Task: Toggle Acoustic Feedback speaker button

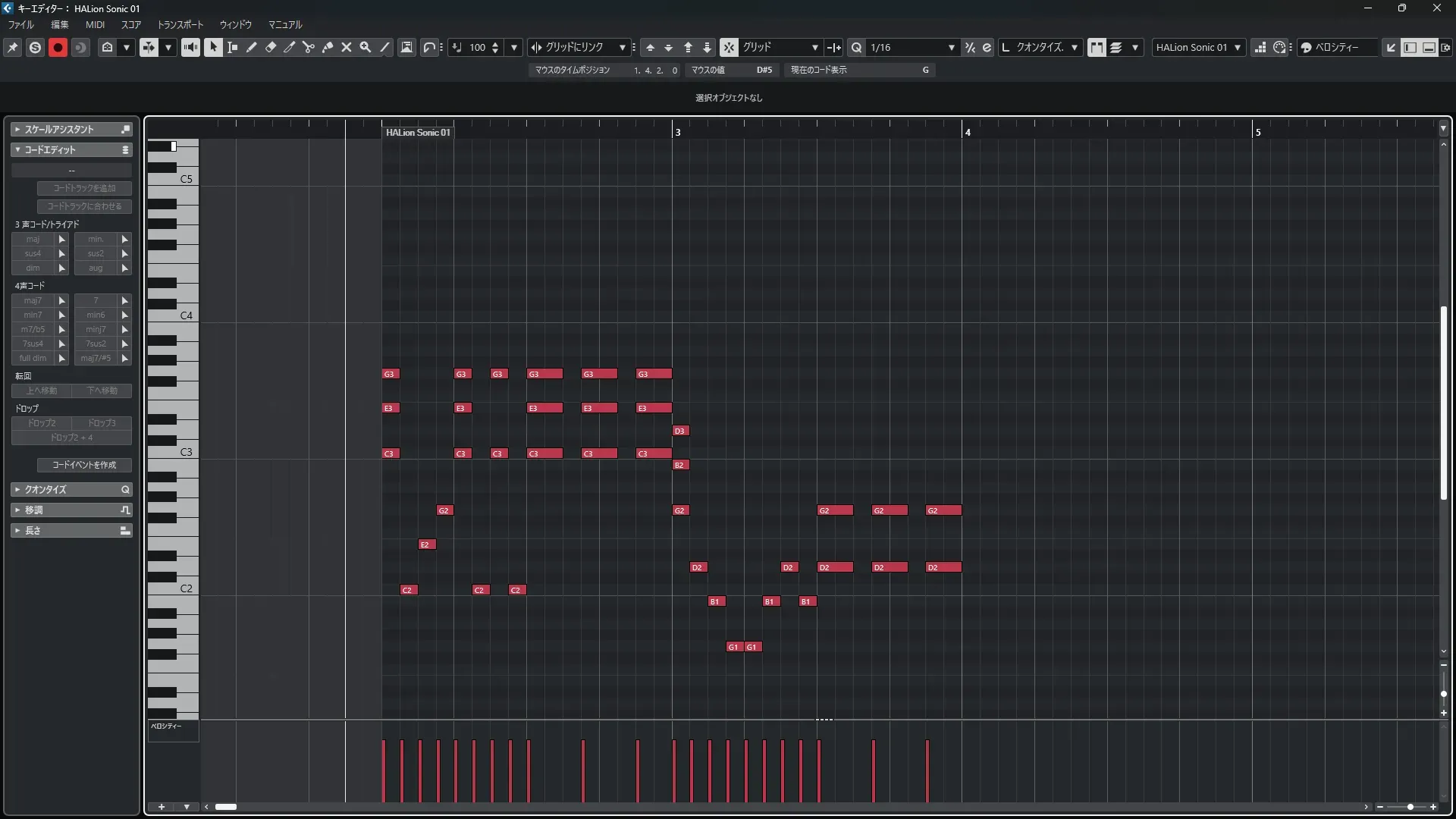Action: click(x=190, y=47)
